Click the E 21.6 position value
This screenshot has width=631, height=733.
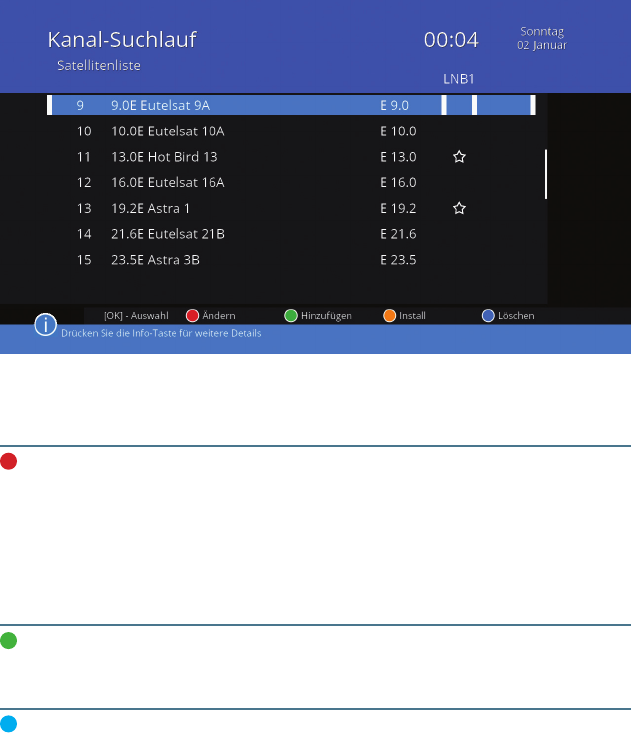398,234
